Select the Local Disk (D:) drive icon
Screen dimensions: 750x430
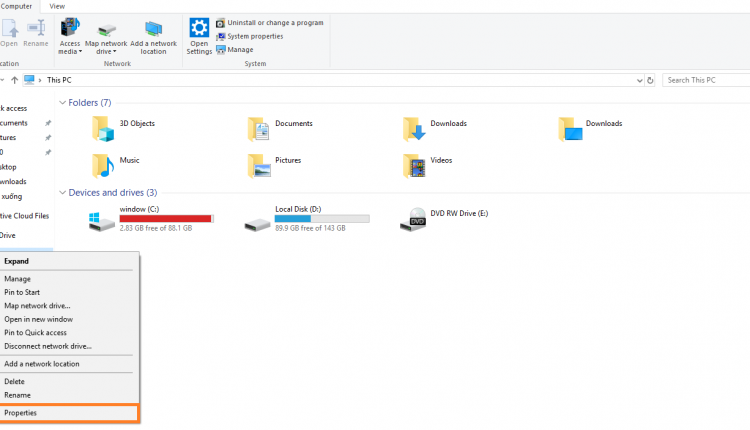click(257, 224)
